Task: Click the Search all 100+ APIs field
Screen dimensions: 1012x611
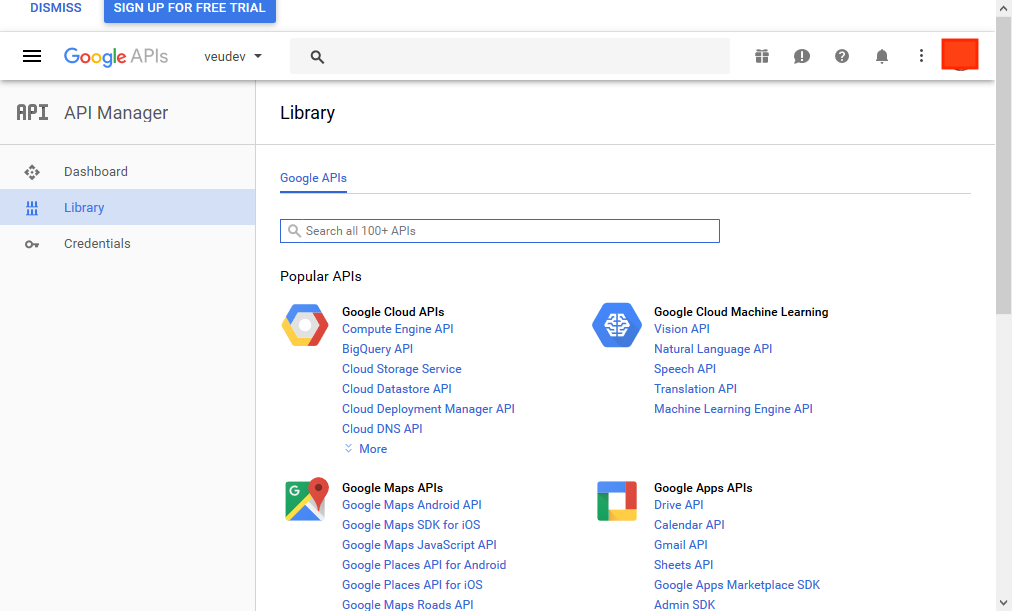Action: (500, 231)
